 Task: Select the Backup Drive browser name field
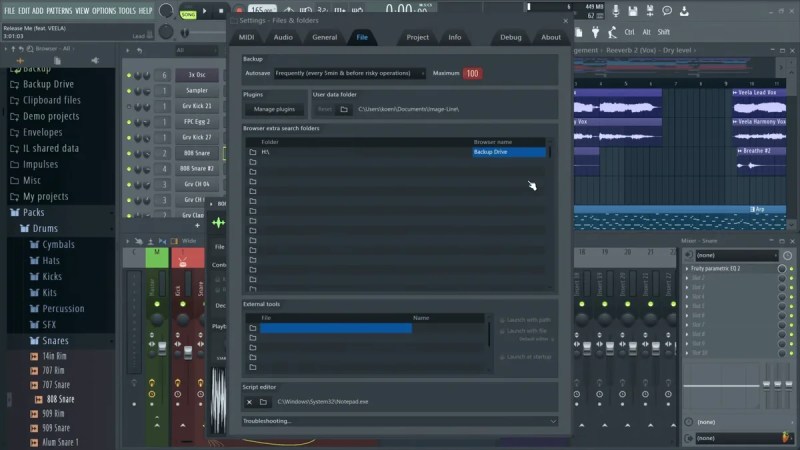coord(509,152)
